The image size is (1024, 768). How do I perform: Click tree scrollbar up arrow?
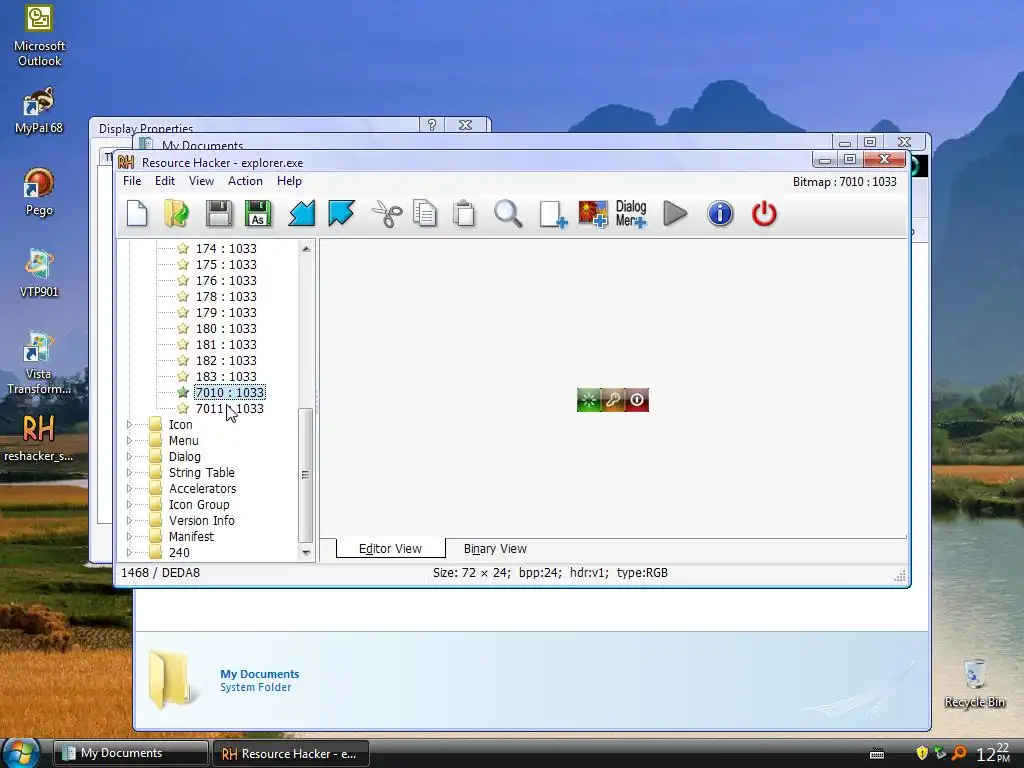click(306, 249)
